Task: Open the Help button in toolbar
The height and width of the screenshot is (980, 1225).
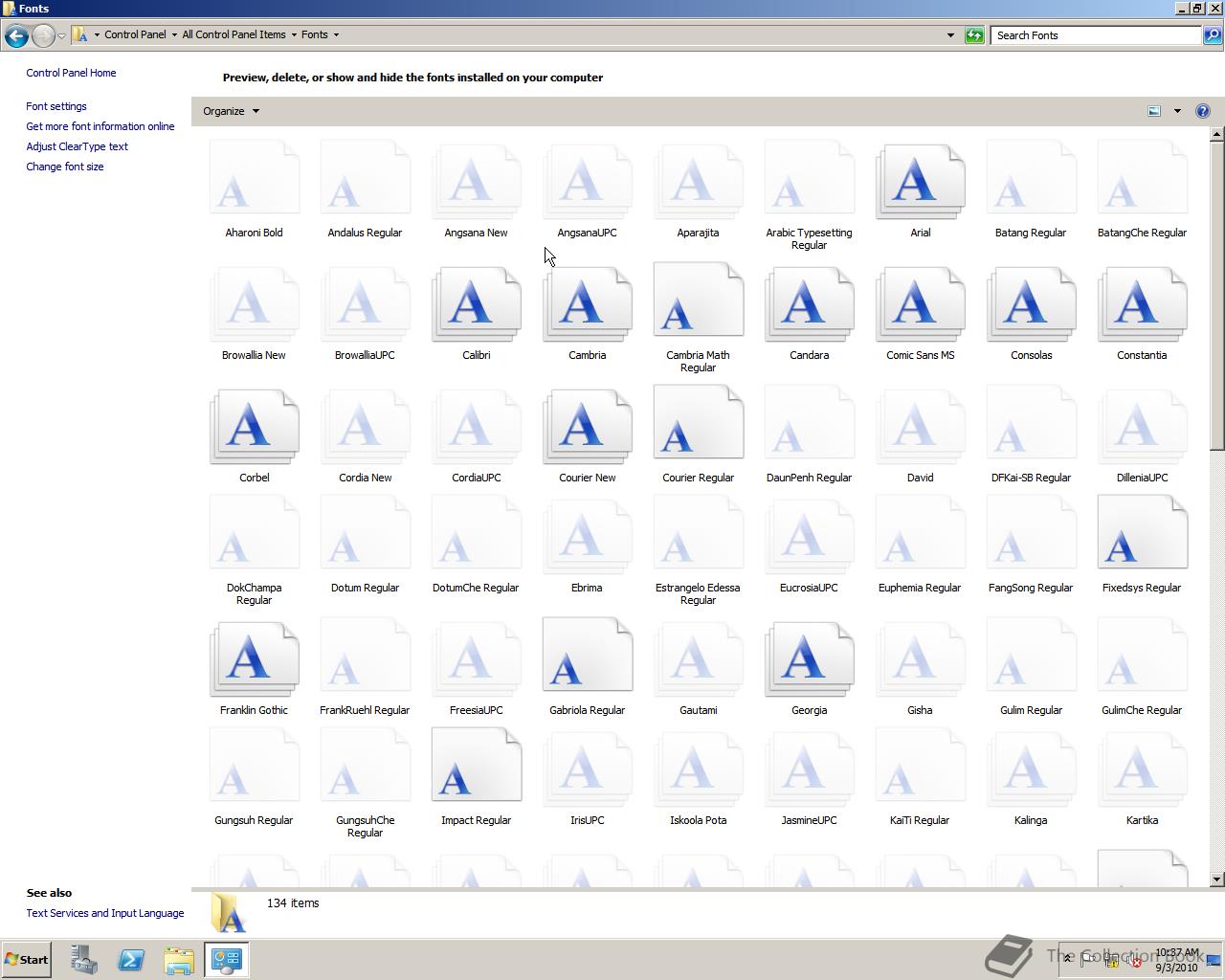Action: click(x=1203, y=111)
